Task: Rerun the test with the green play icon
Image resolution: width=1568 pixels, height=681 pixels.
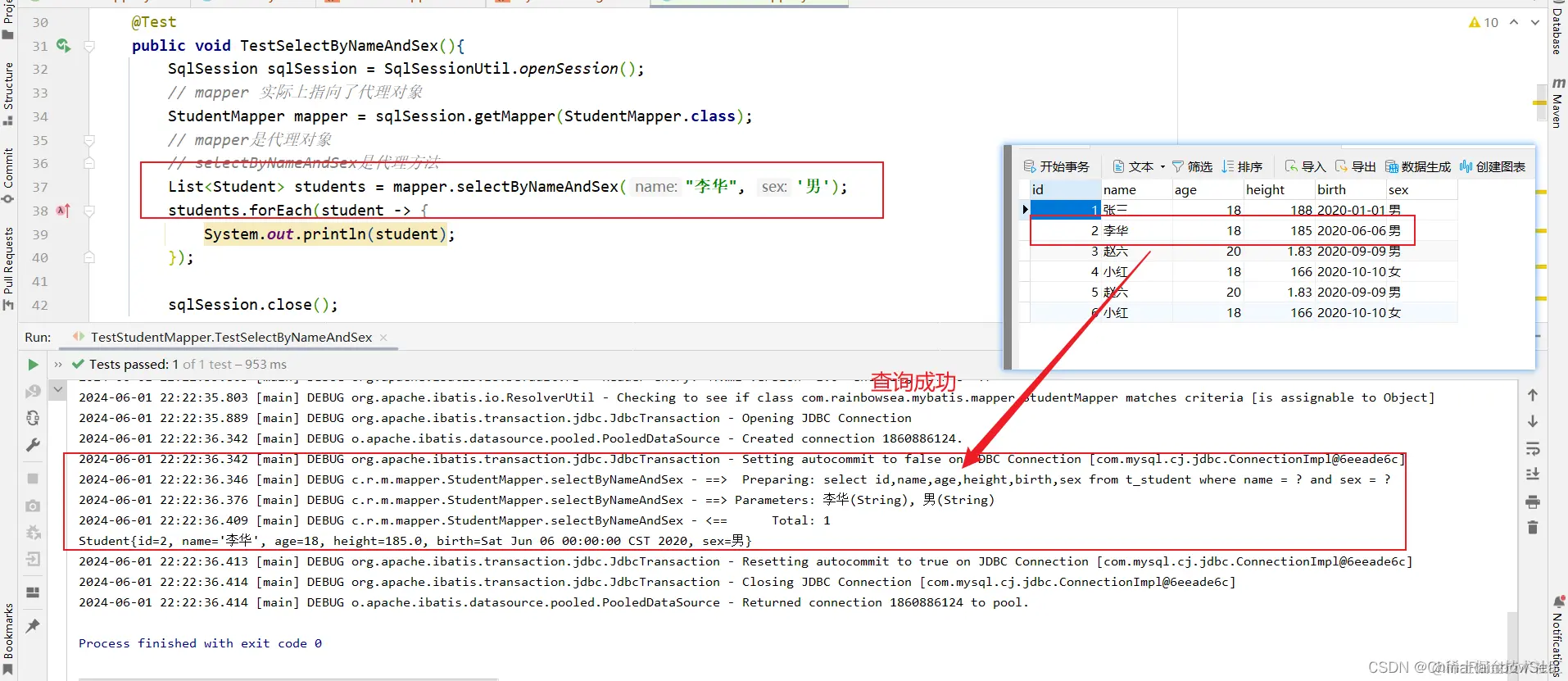Action: click(x=33, y=364)
